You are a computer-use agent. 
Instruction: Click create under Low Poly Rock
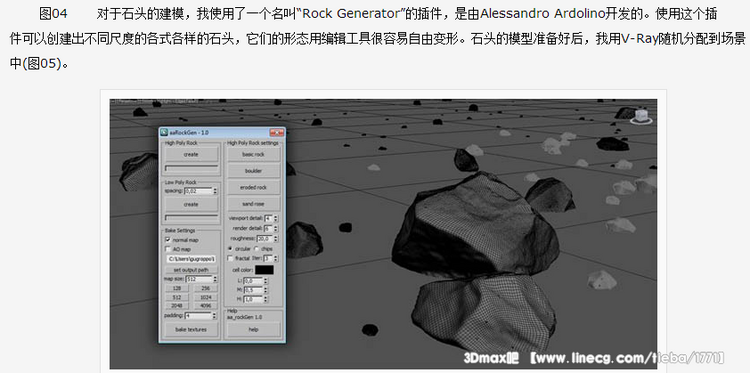(x=192, y=204)
